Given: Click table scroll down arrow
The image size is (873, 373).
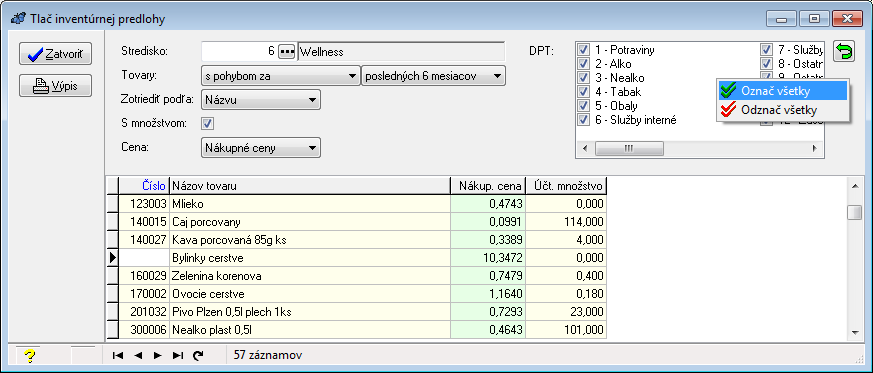Looking at the screenshot, I should coord(855,332).
